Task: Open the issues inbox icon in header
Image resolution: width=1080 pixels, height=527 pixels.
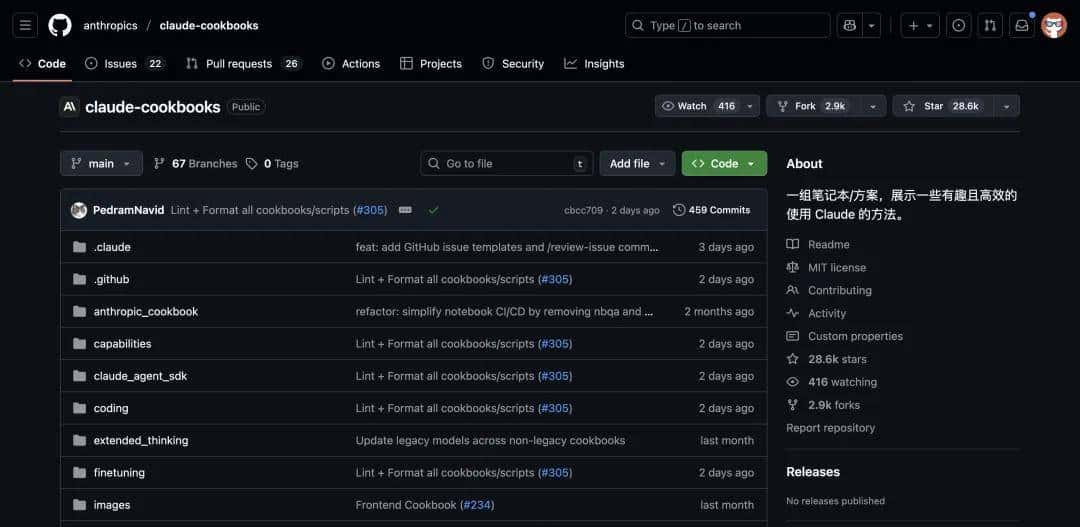Action: click(x=958, y=25)
